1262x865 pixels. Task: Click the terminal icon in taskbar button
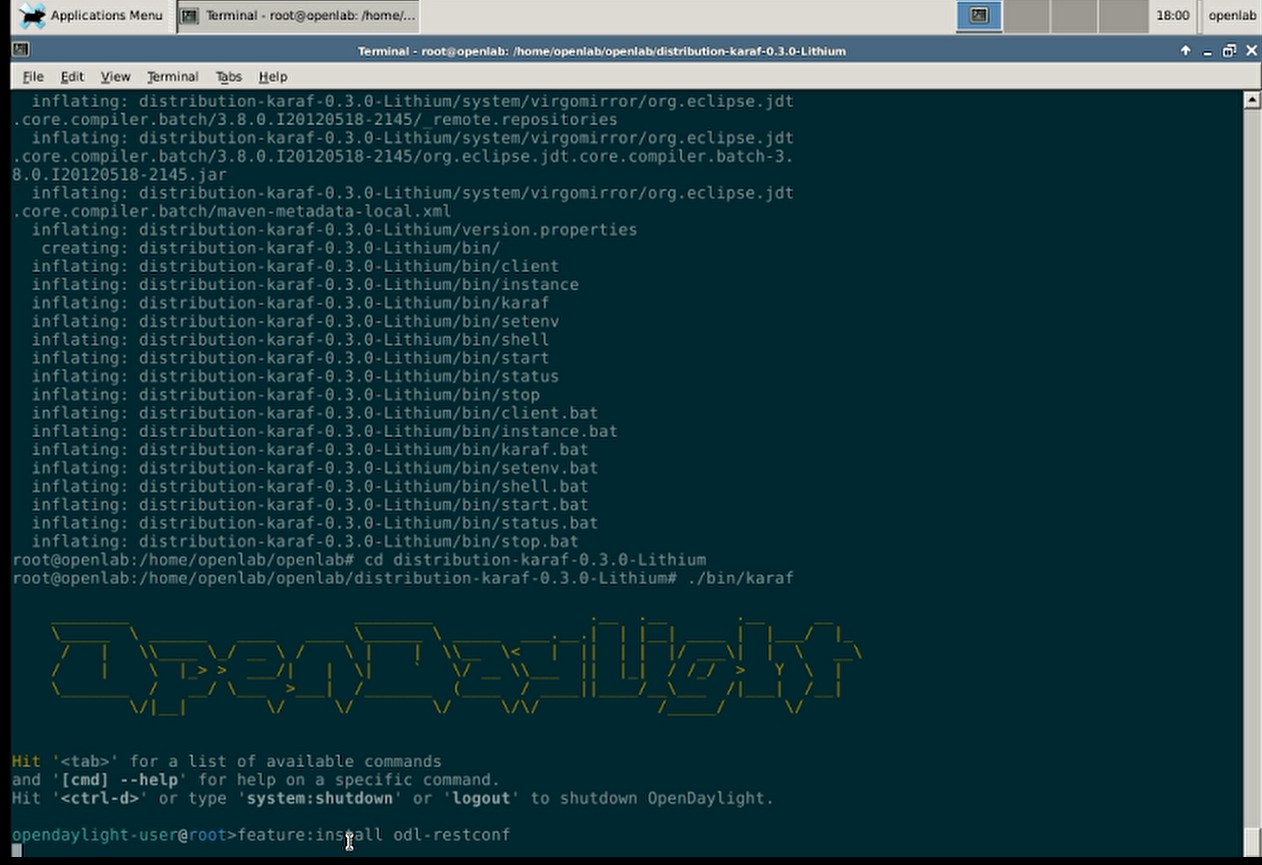pos(190,16)
